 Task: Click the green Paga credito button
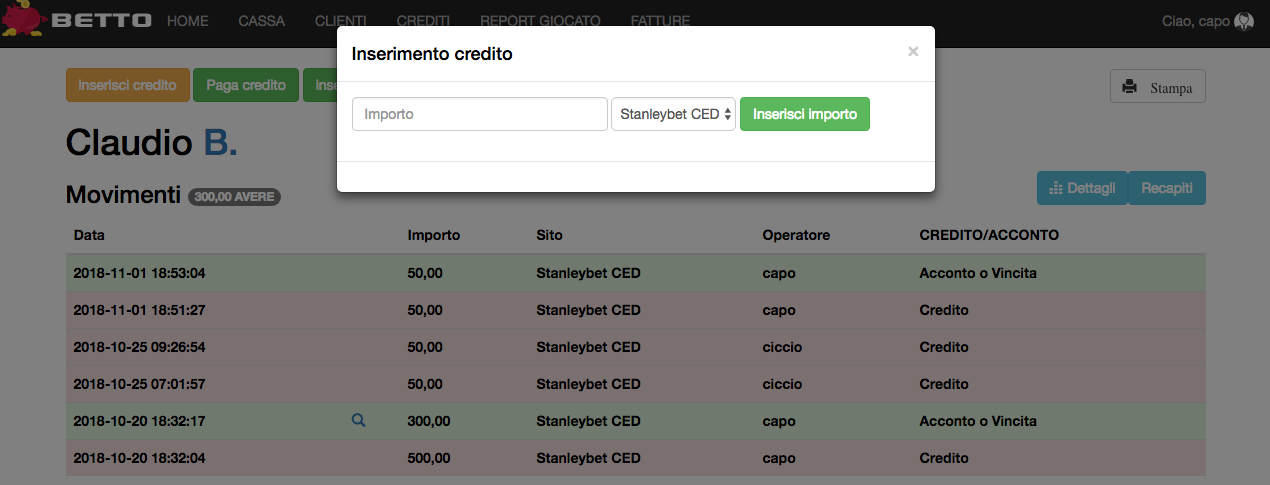(x=246, y=85)
